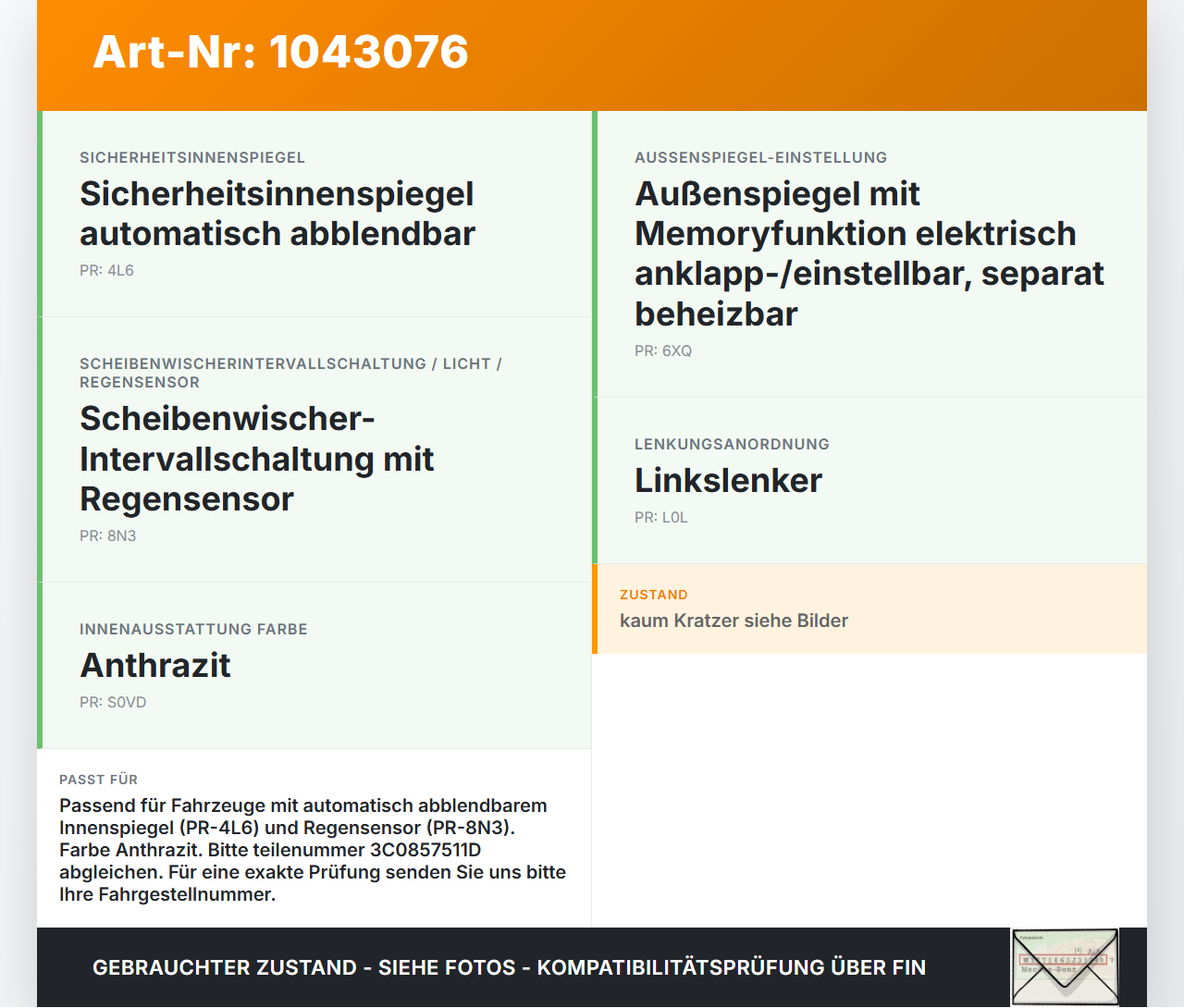Click the envelope FIN image in footer

pyautogui.click(x=1065, y=967)
